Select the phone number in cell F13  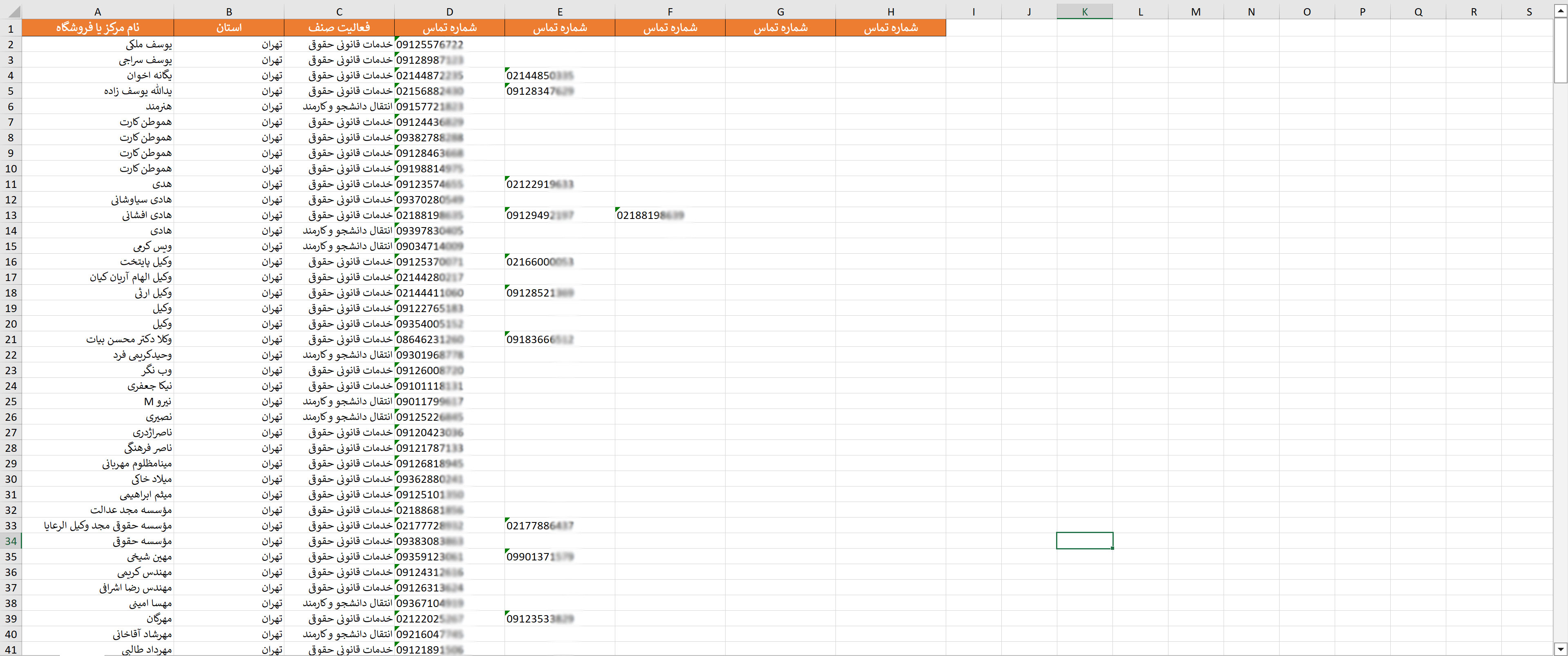(x=670, y=215)
